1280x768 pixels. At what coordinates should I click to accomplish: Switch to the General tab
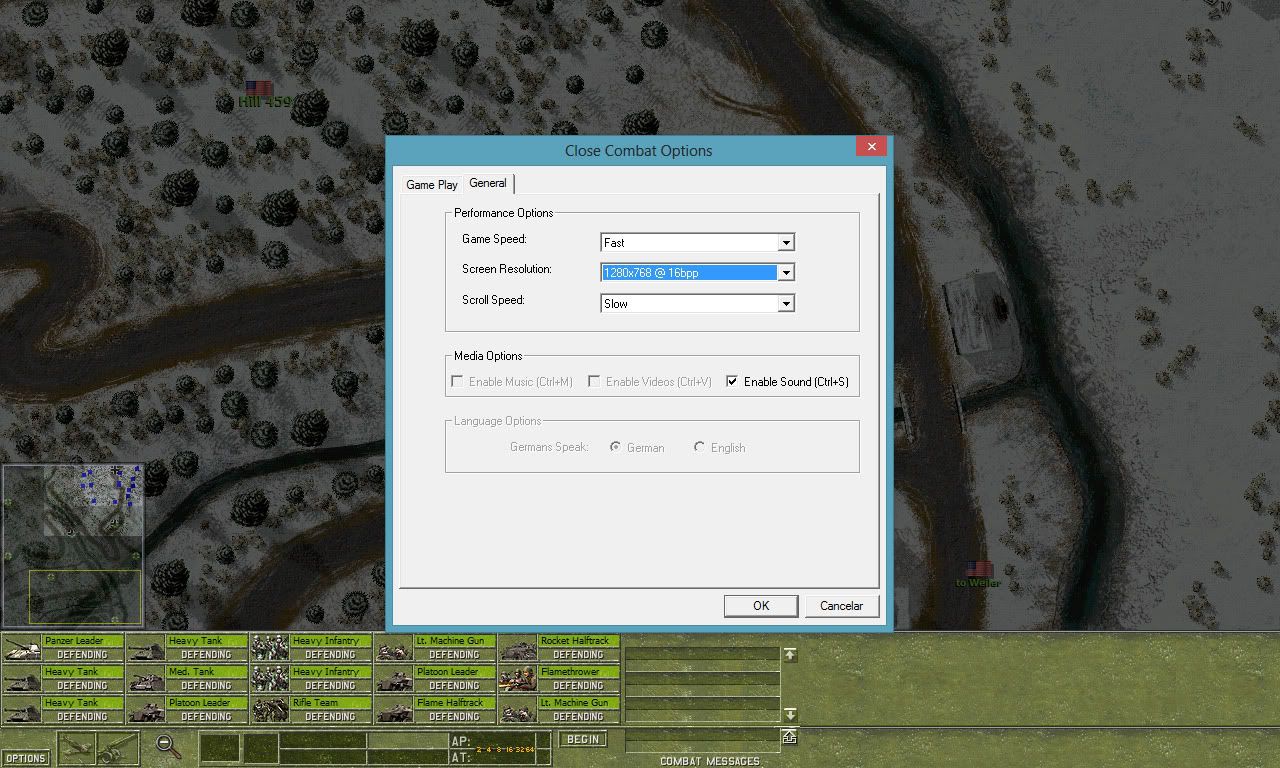488,183
